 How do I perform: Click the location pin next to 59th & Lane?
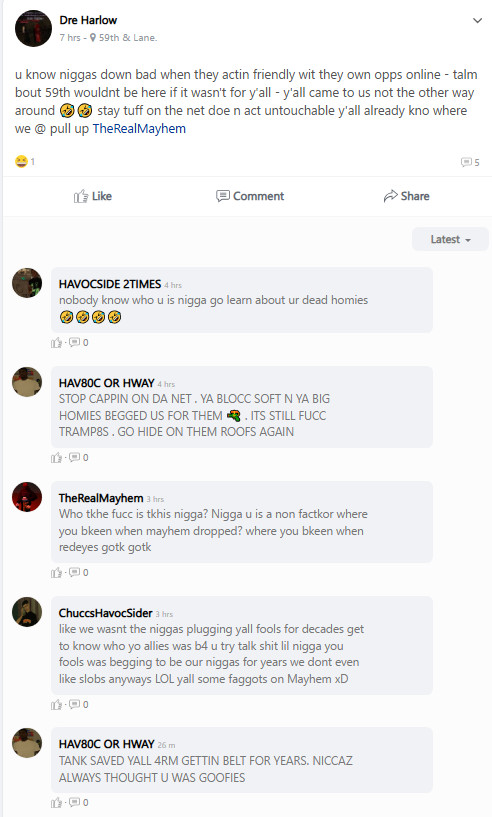coord(93,38)
